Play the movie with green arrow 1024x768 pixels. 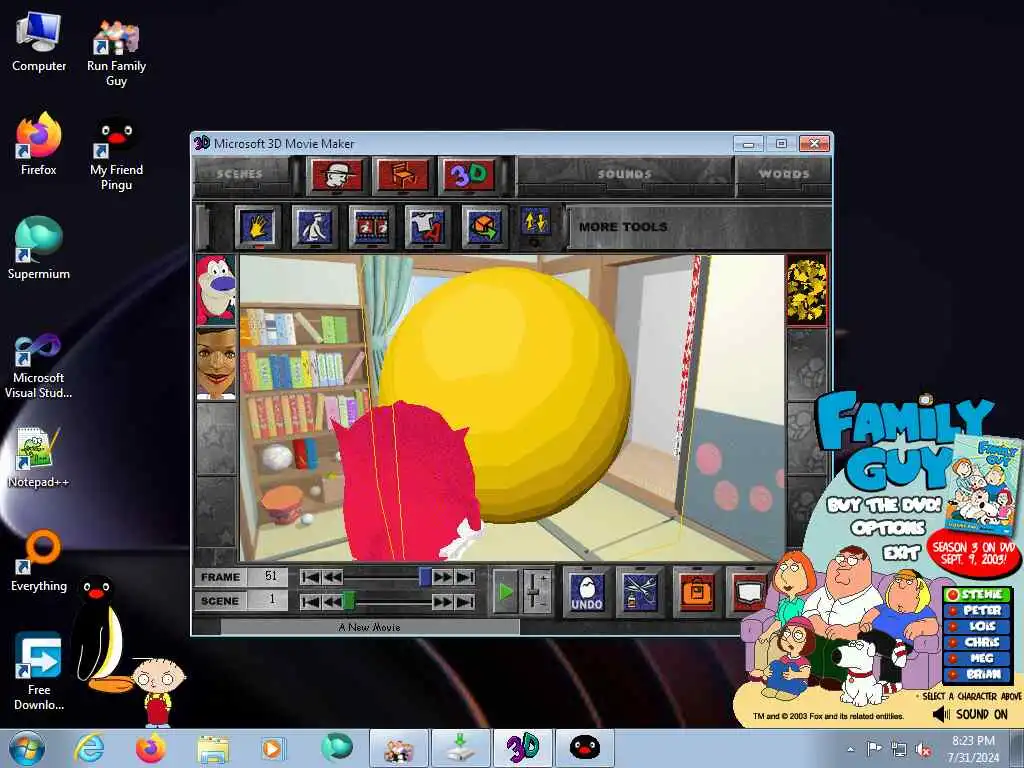coord(505,592)
